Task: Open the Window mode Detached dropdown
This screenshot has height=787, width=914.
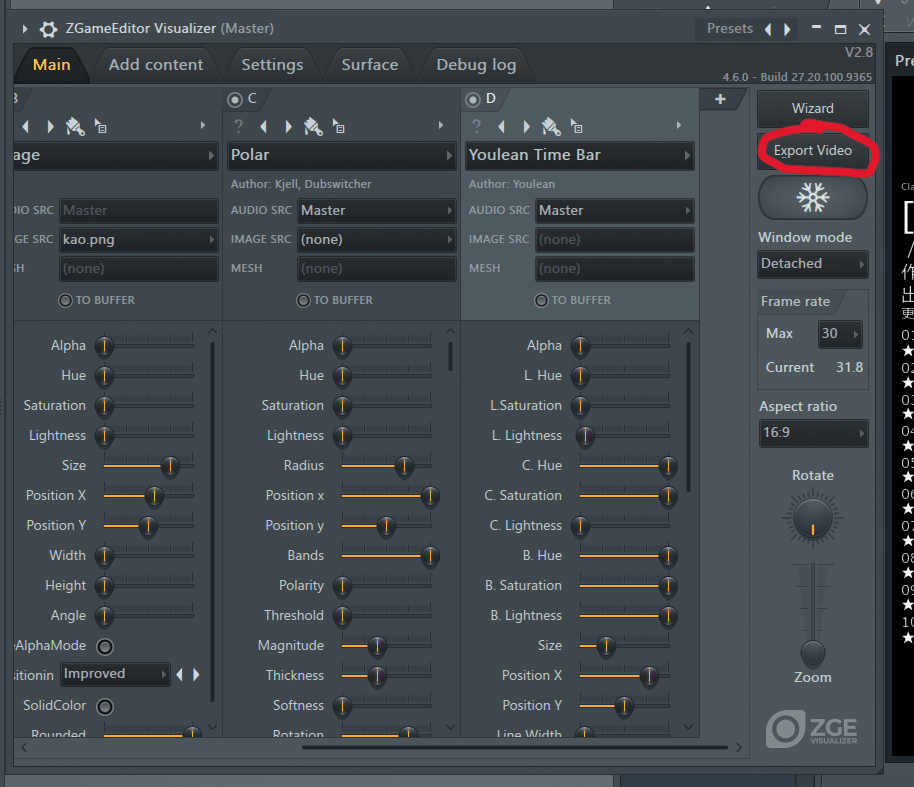Action: [x=813, y=264]
